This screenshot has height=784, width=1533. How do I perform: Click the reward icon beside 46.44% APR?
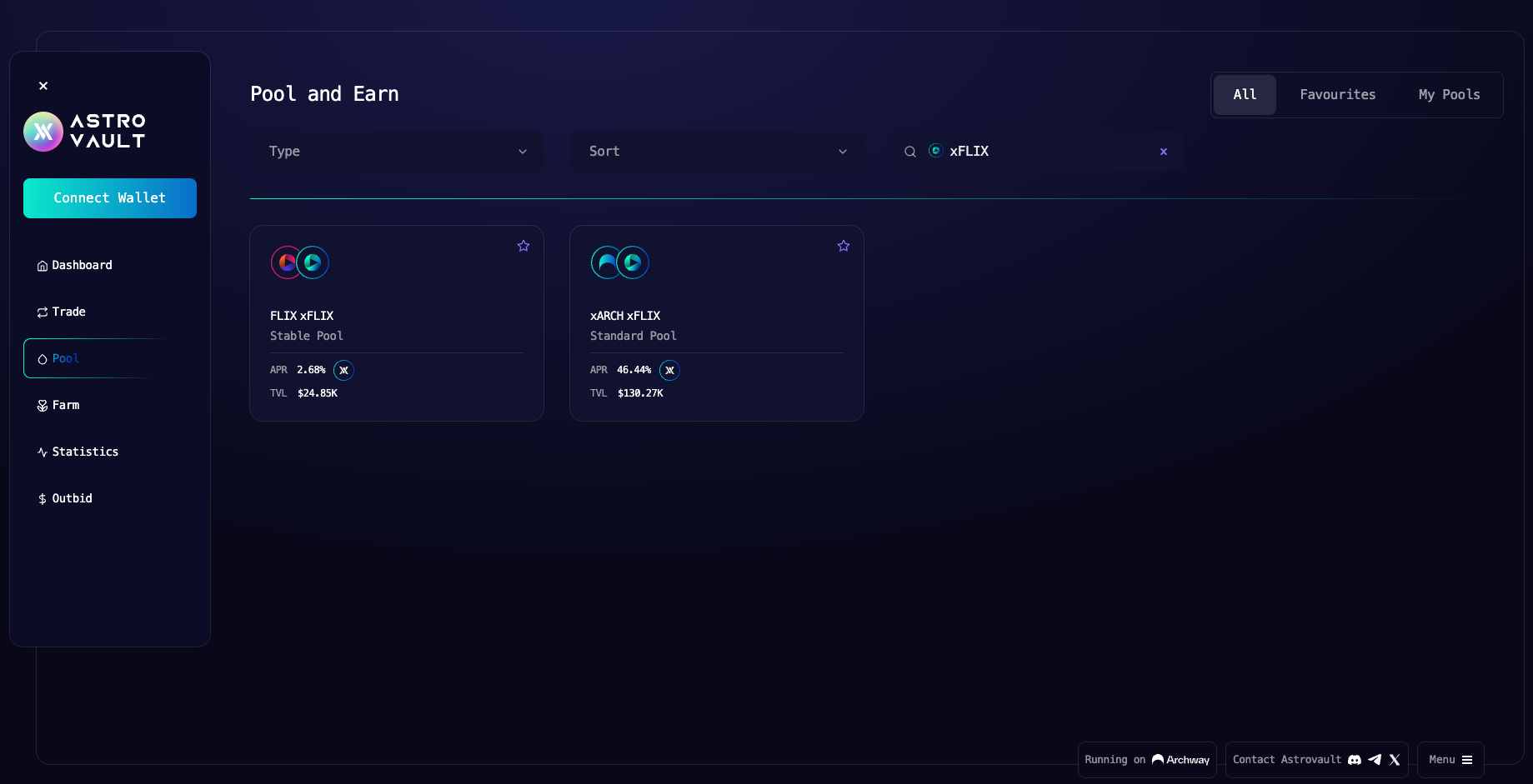pos(669,370)
